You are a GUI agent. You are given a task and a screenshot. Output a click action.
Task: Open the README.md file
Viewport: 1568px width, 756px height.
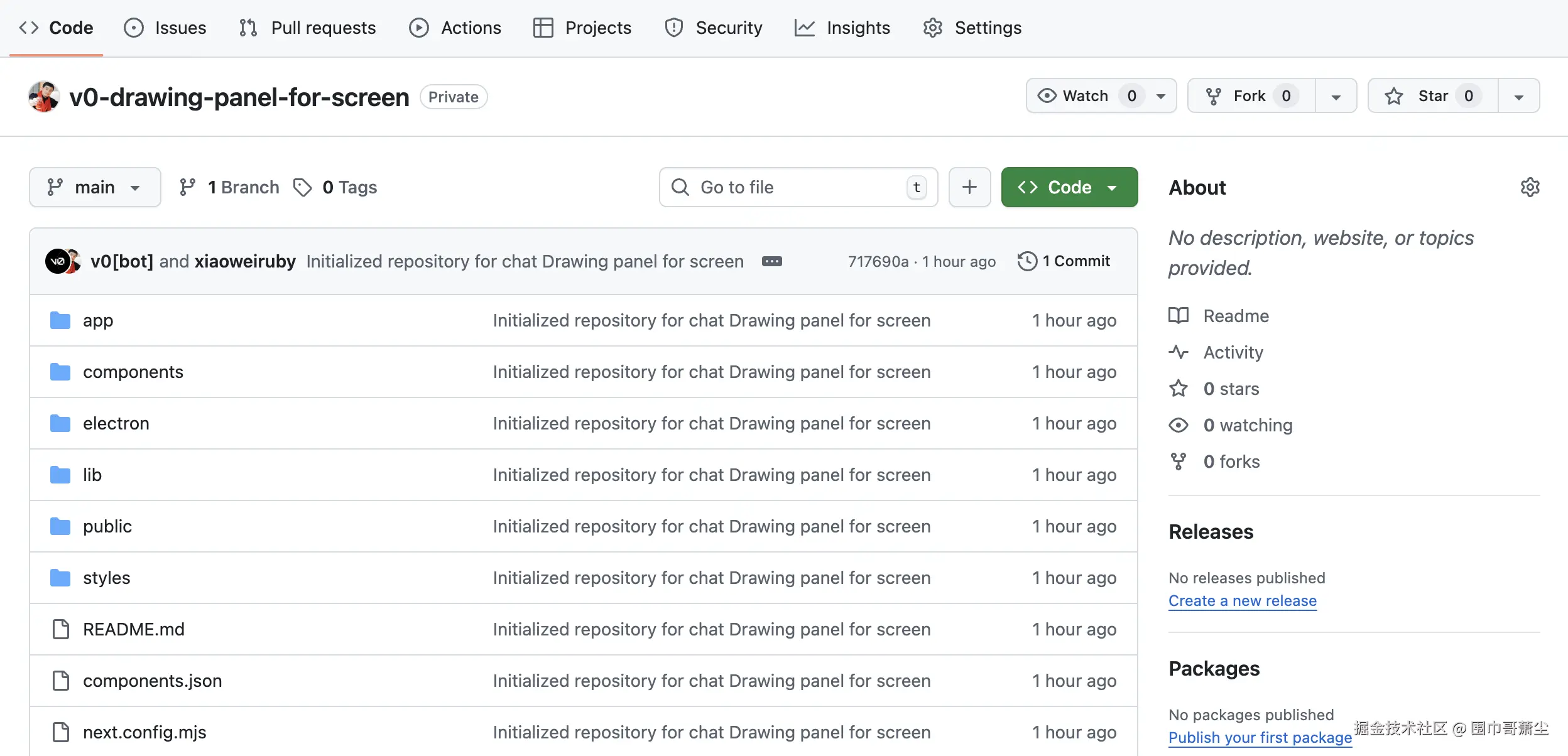(x=134, y=629)
